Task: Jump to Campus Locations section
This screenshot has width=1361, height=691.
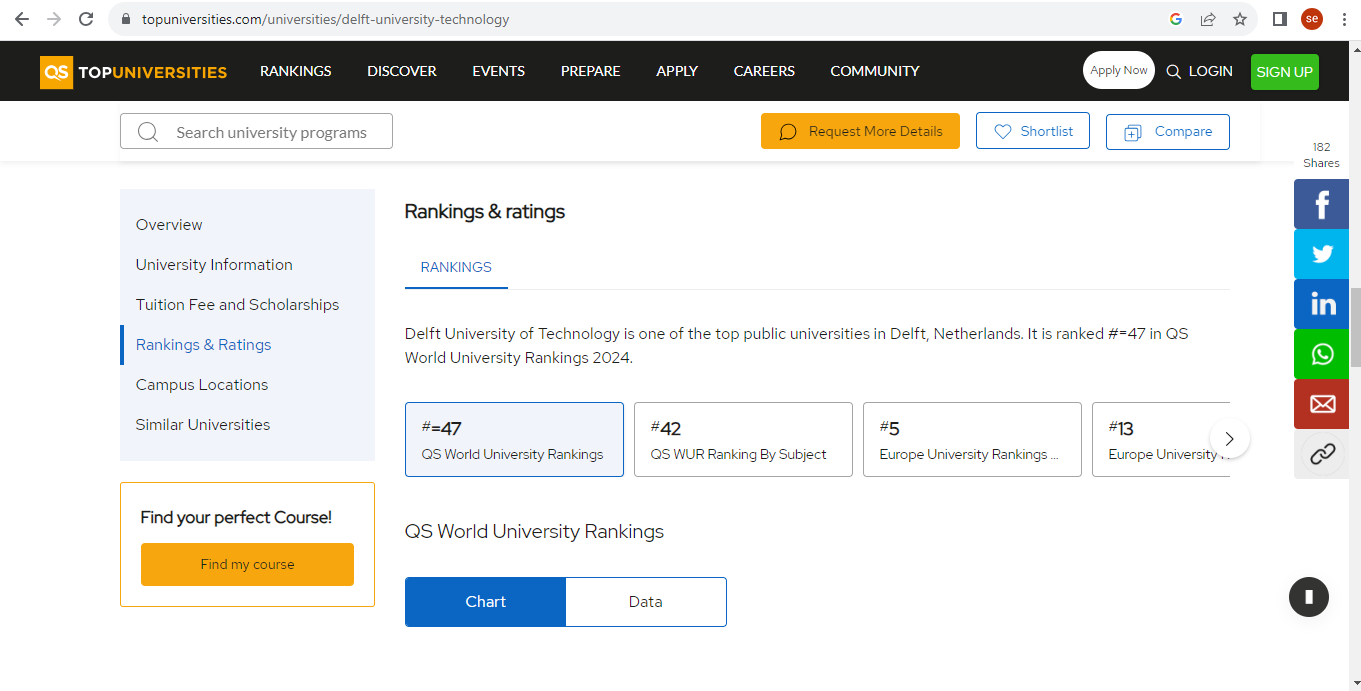Action: tap(202, 385)
